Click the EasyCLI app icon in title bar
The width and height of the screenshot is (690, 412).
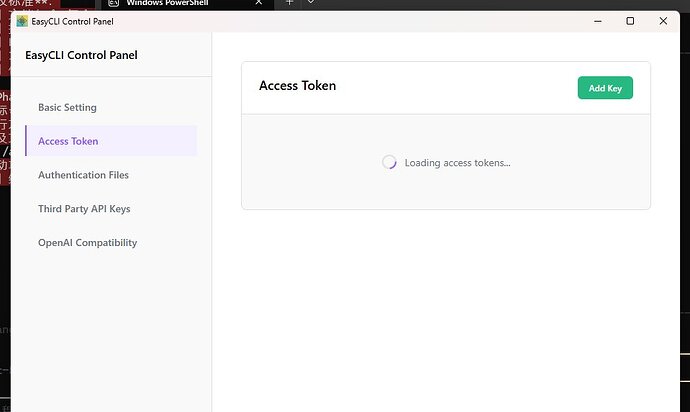tap(22, 21)
